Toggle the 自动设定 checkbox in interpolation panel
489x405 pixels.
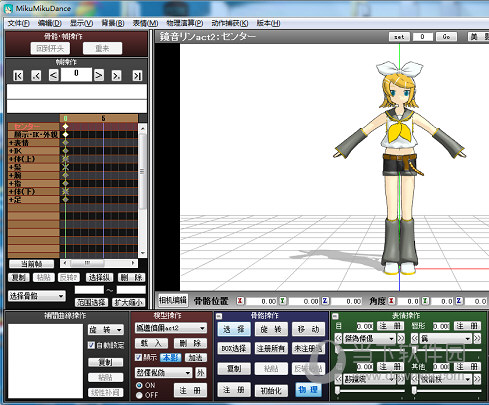click(91, 345)
